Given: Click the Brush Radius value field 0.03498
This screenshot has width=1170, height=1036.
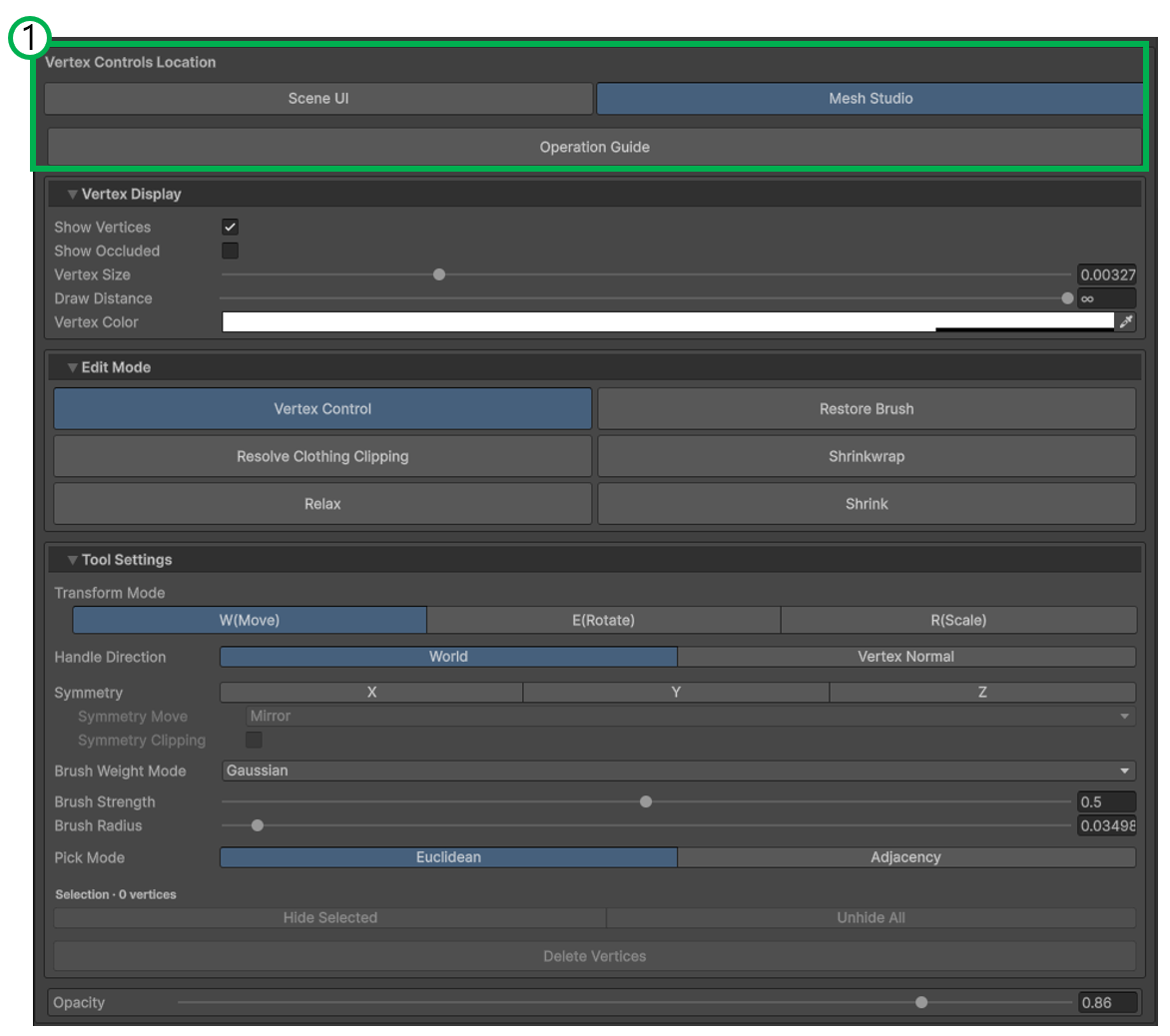Looking at the screenshot, I should pos(1107,825).
